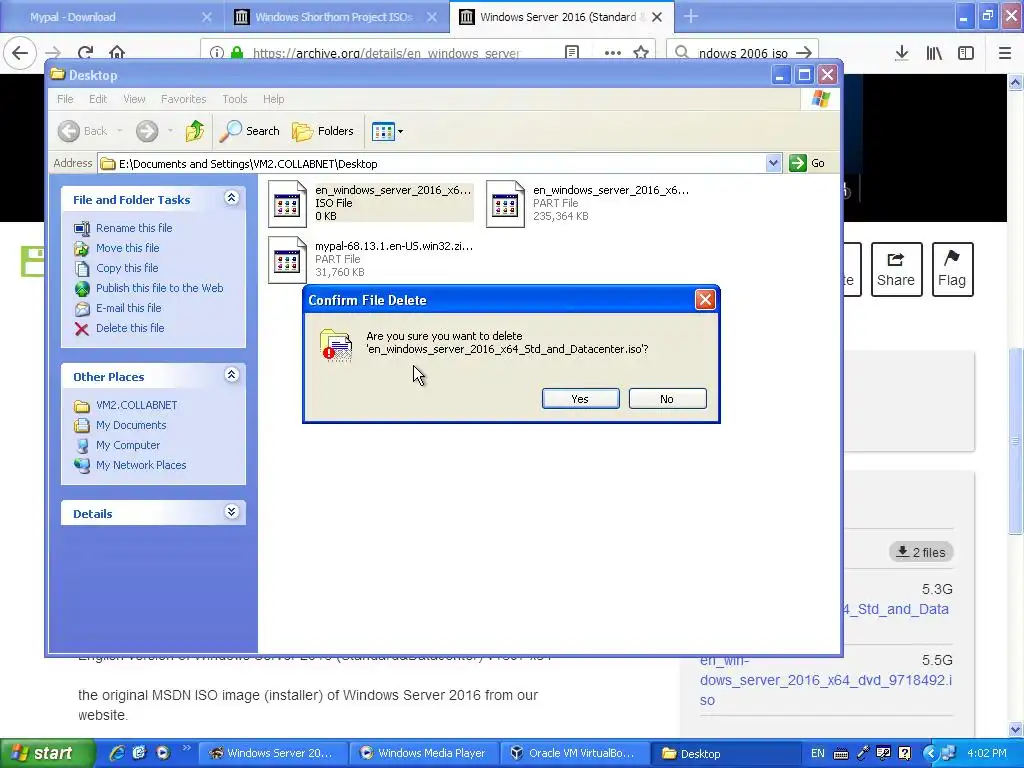
Task: Expand the Forward button history dropdown
Action: tap(170, 131)
